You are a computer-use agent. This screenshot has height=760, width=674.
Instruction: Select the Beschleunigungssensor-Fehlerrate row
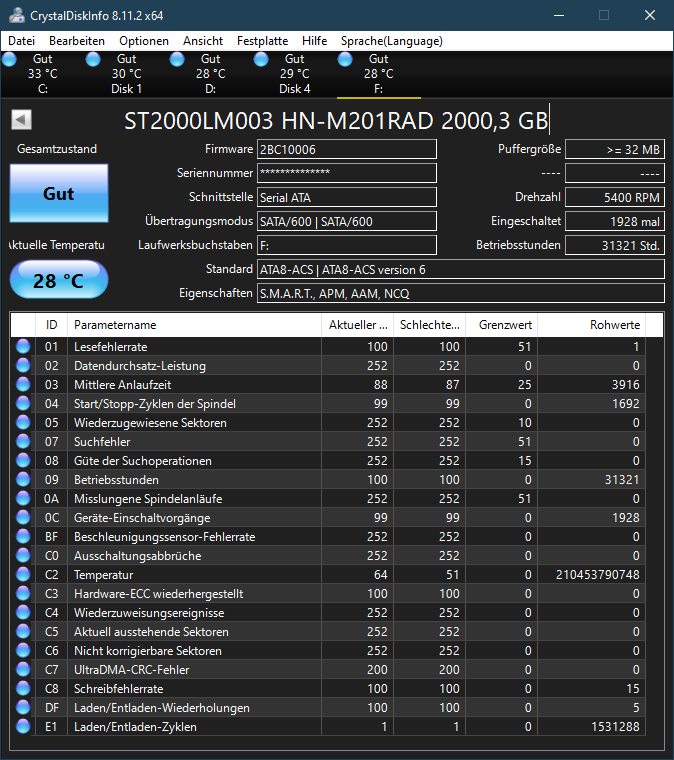328,537
